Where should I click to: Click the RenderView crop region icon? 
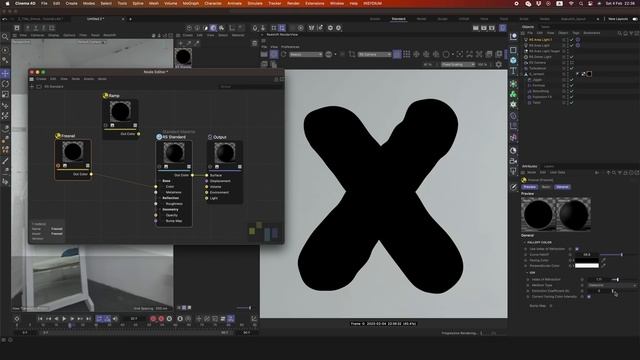352,54
